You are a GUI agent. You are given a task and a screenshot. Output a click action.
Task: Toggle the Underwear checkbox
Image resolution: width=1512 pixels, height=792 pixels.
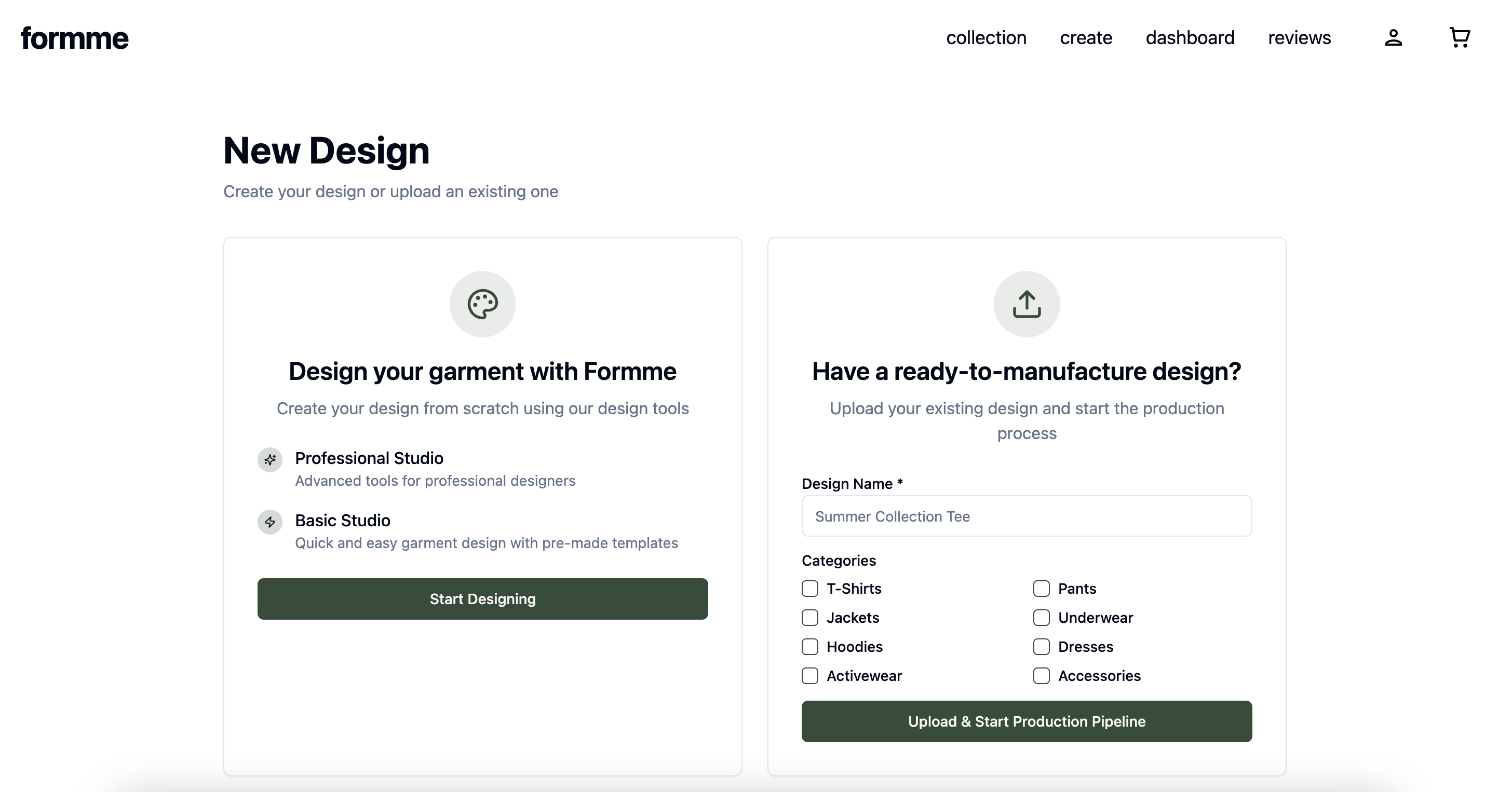(x=1041, y=618)
